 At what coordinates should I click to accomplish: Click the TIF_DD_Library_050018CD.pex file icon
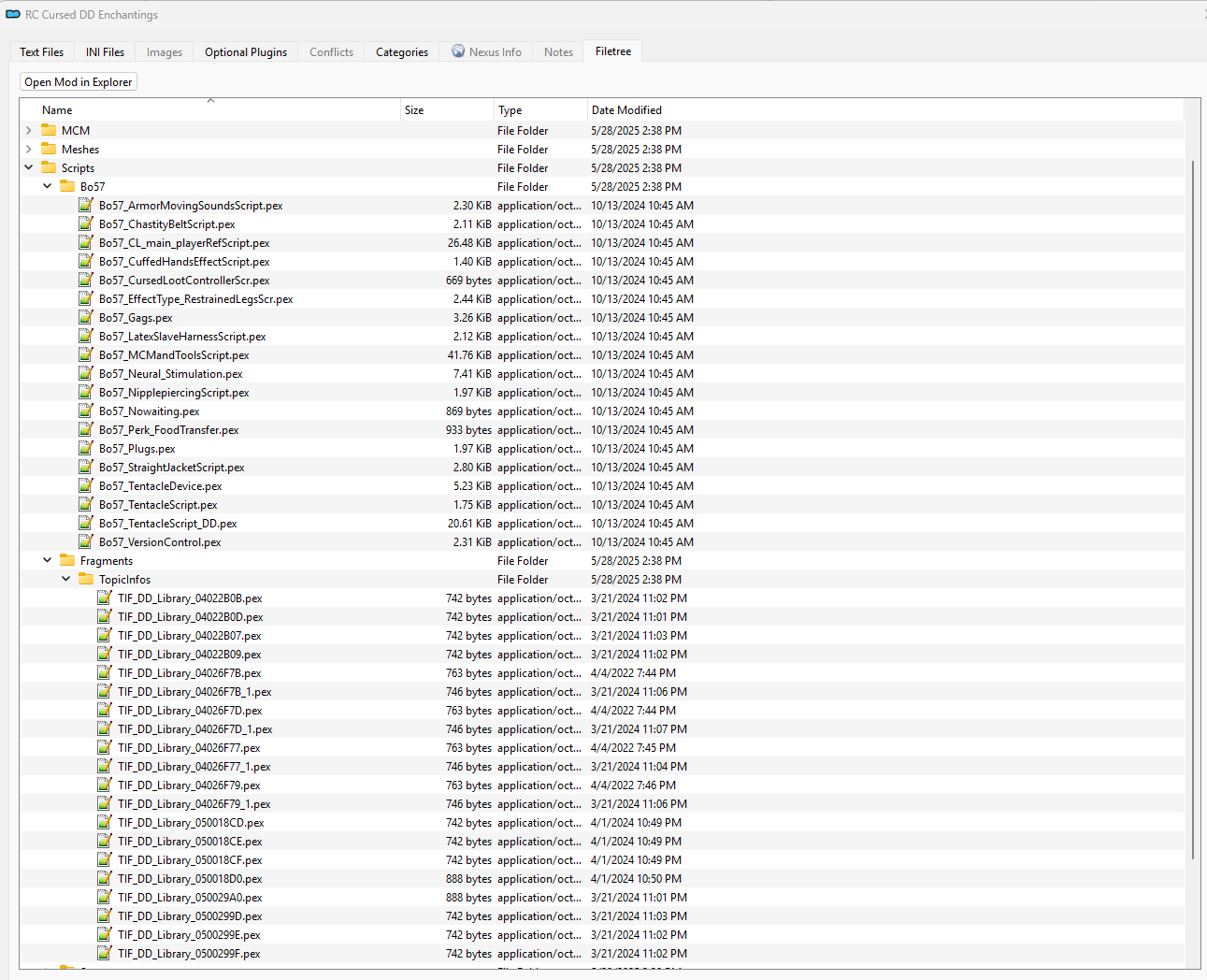(105, 822)
